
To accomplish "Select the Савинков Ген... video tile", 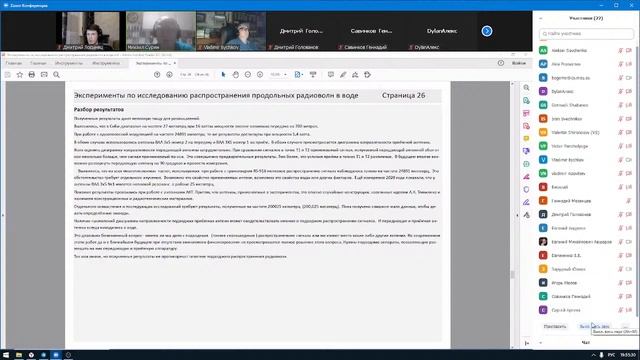I will (x=371, y=31).
